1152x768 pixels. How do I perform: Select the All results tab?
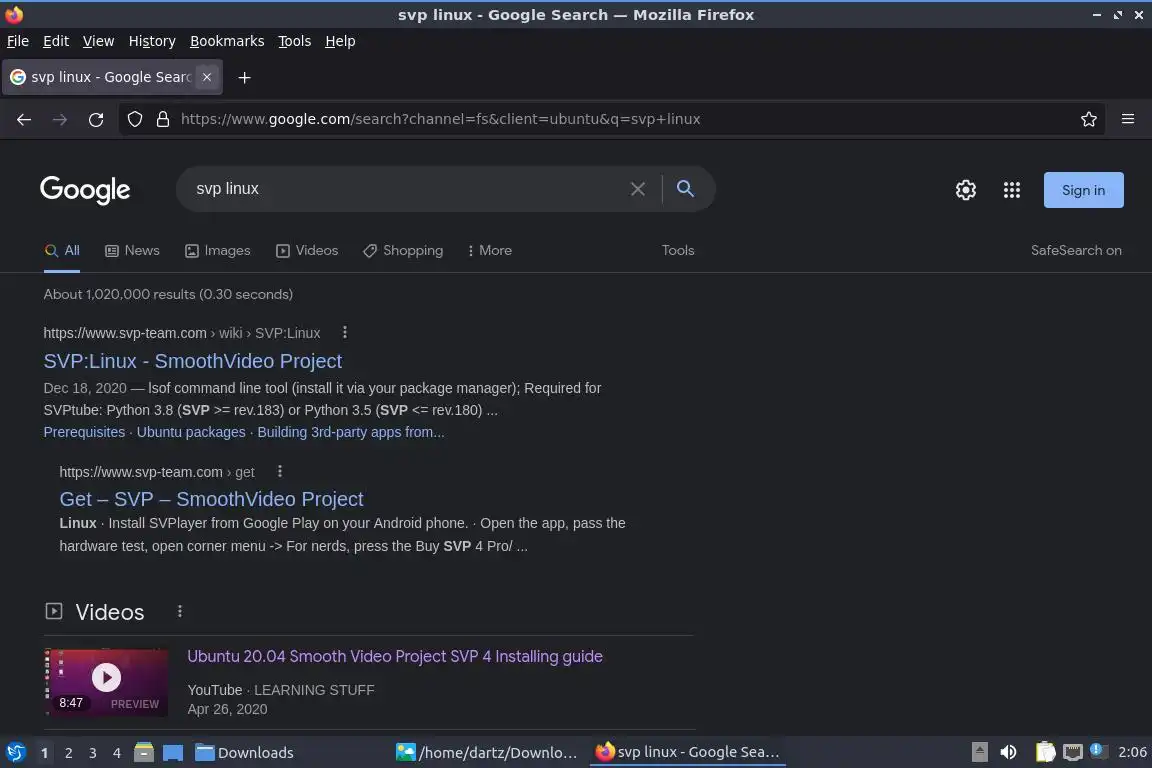[62, 251]
